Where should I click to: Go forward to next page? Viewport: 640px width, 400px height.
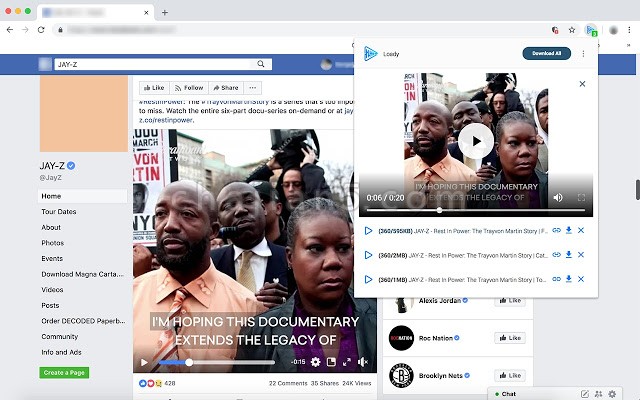25,30
